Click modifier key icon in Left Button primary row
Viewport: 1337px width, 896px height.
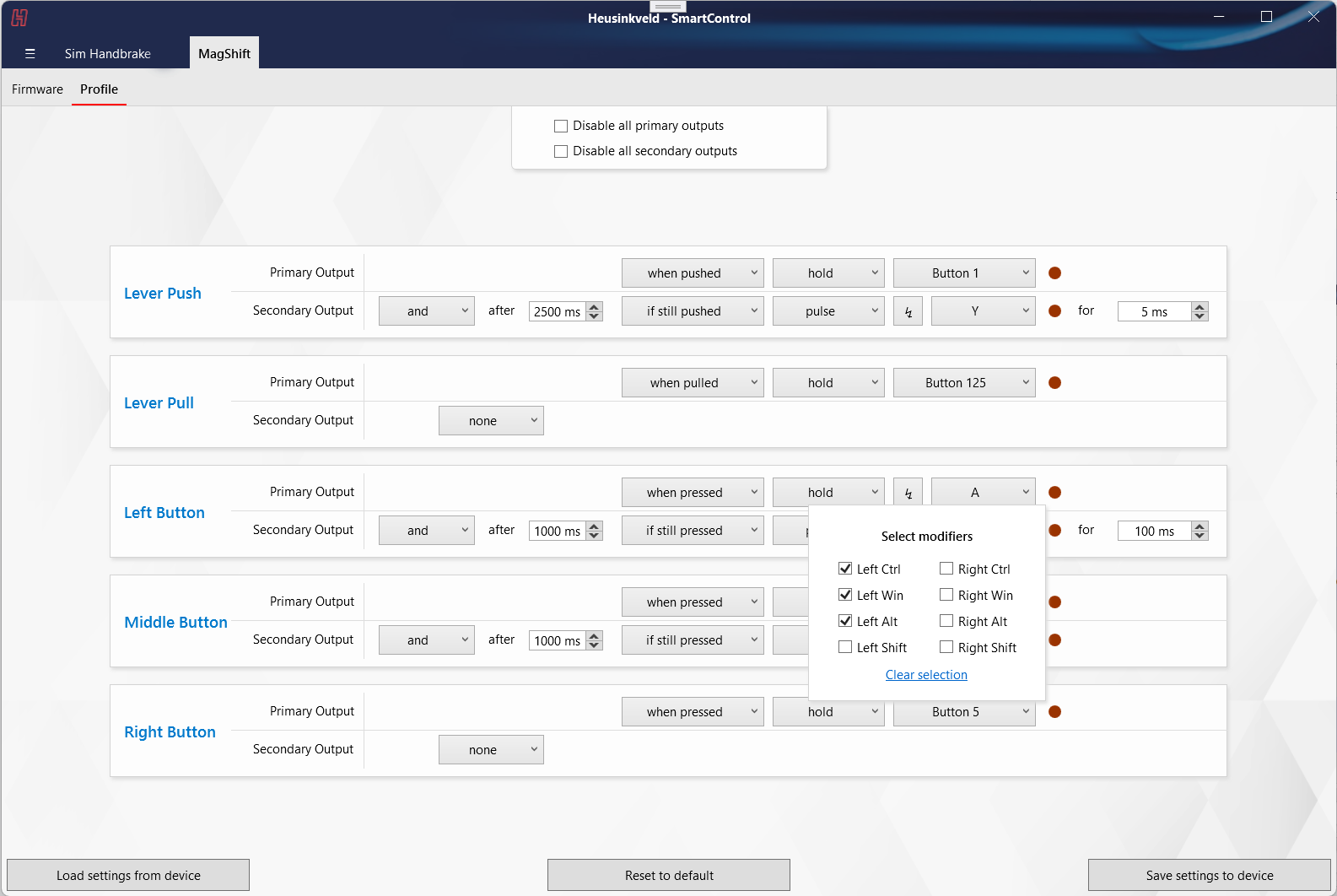click(908, 493)
